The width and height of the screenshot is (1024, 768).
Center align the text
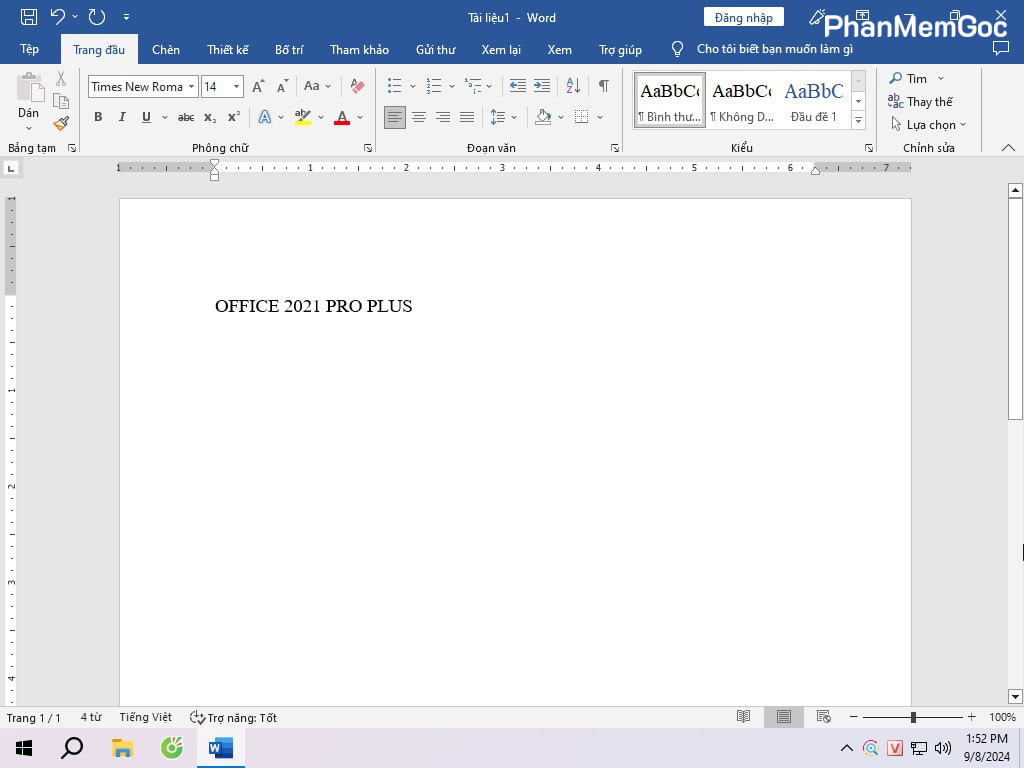(x=419, y=117)
